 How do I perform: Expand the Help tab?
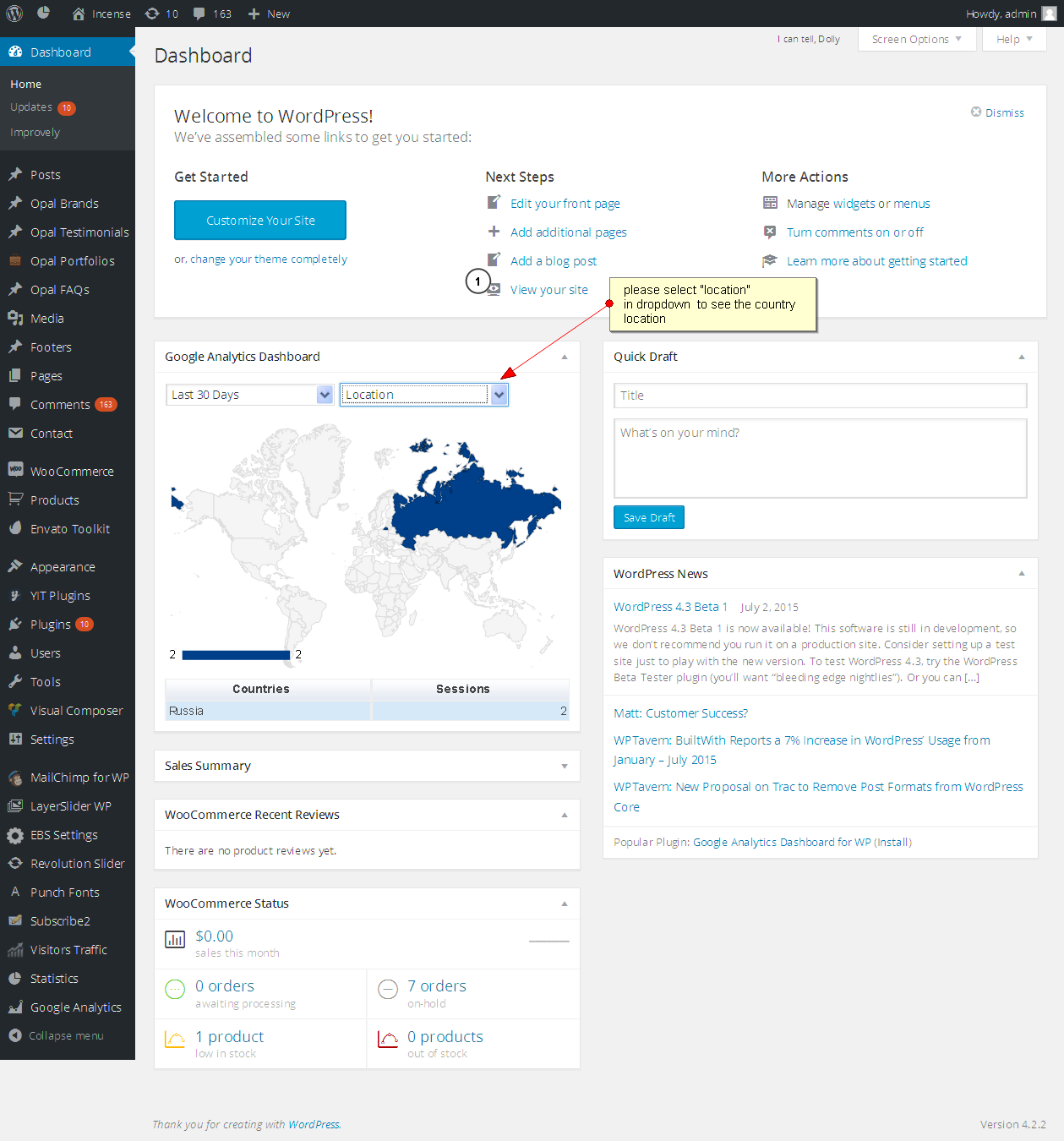coord(1014,39)
